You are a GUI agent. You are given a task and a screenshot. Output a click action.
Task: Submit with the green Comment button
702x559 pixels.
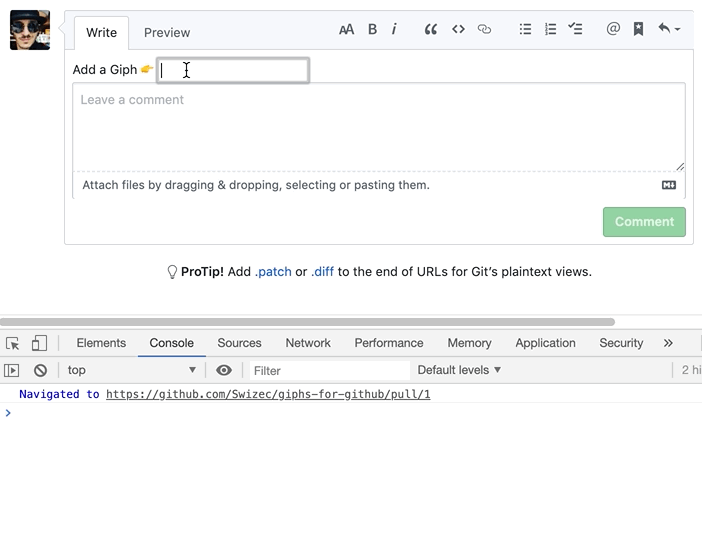[x=644, y=222]
